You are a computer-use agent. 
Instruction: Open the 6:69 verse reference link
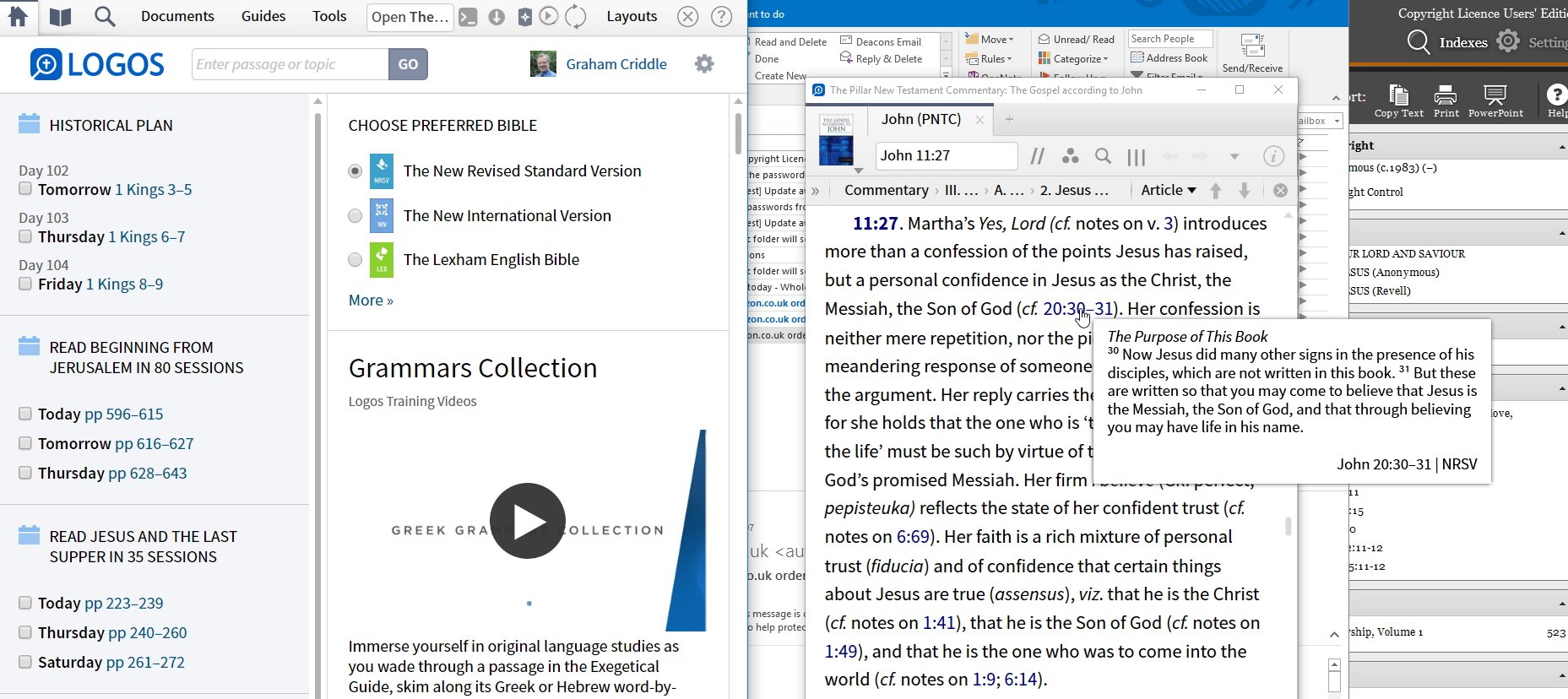(913, 537)
